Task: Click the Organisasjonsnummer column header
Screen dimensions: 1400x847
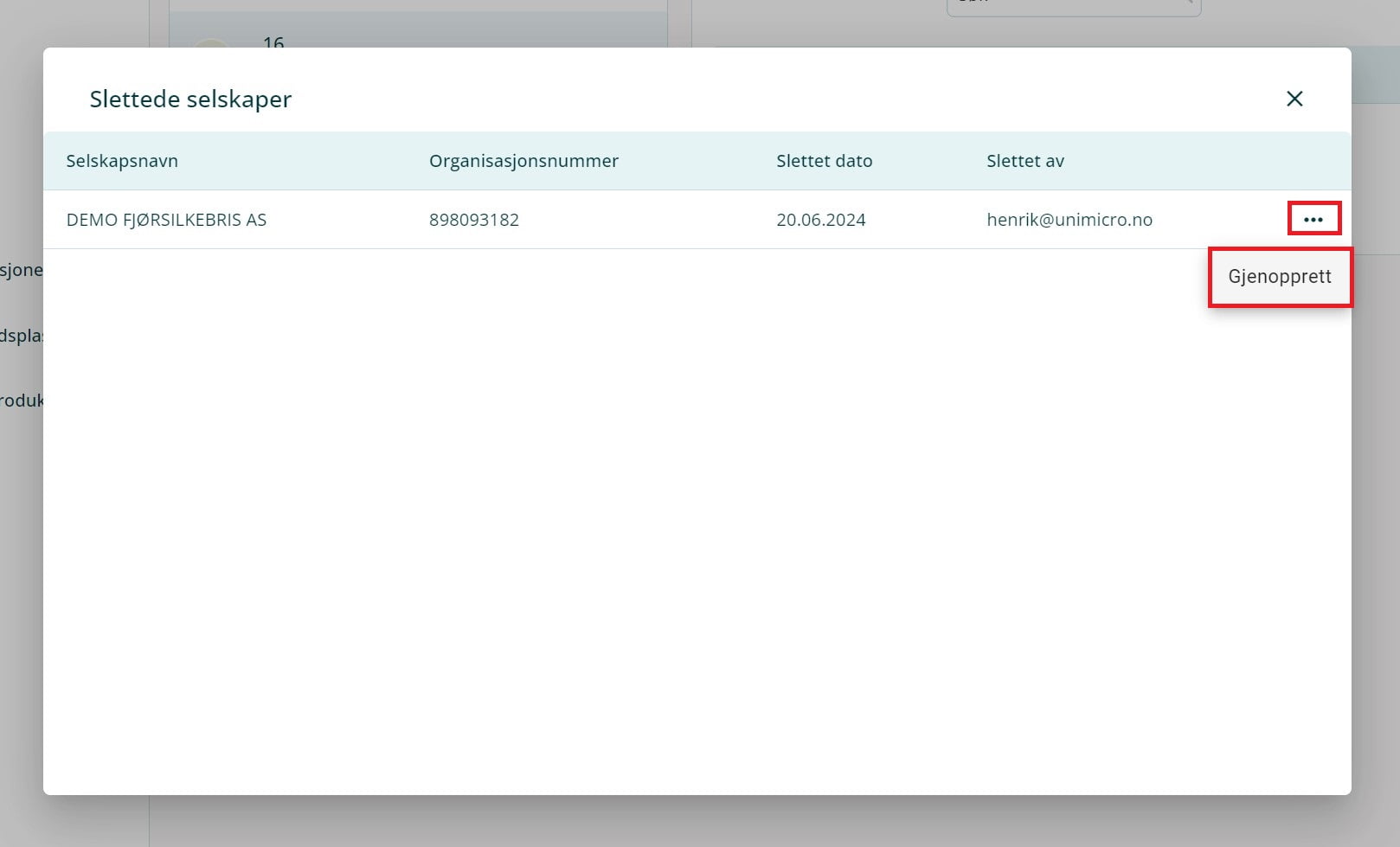Action: [x=523, y=161]
